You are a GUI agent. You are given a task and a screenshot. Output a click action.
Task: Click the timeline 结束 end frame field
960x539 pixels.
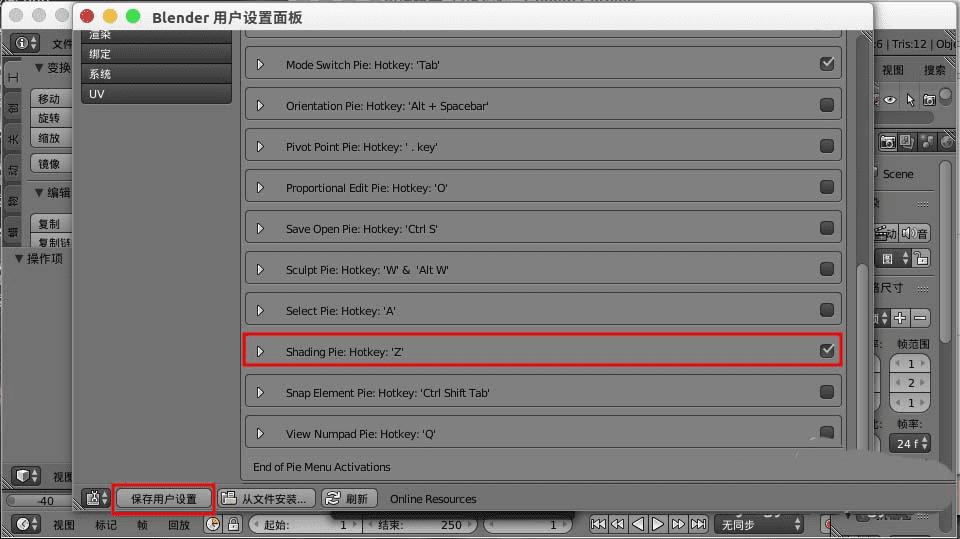pyautogui.click(x=421, y=524)
